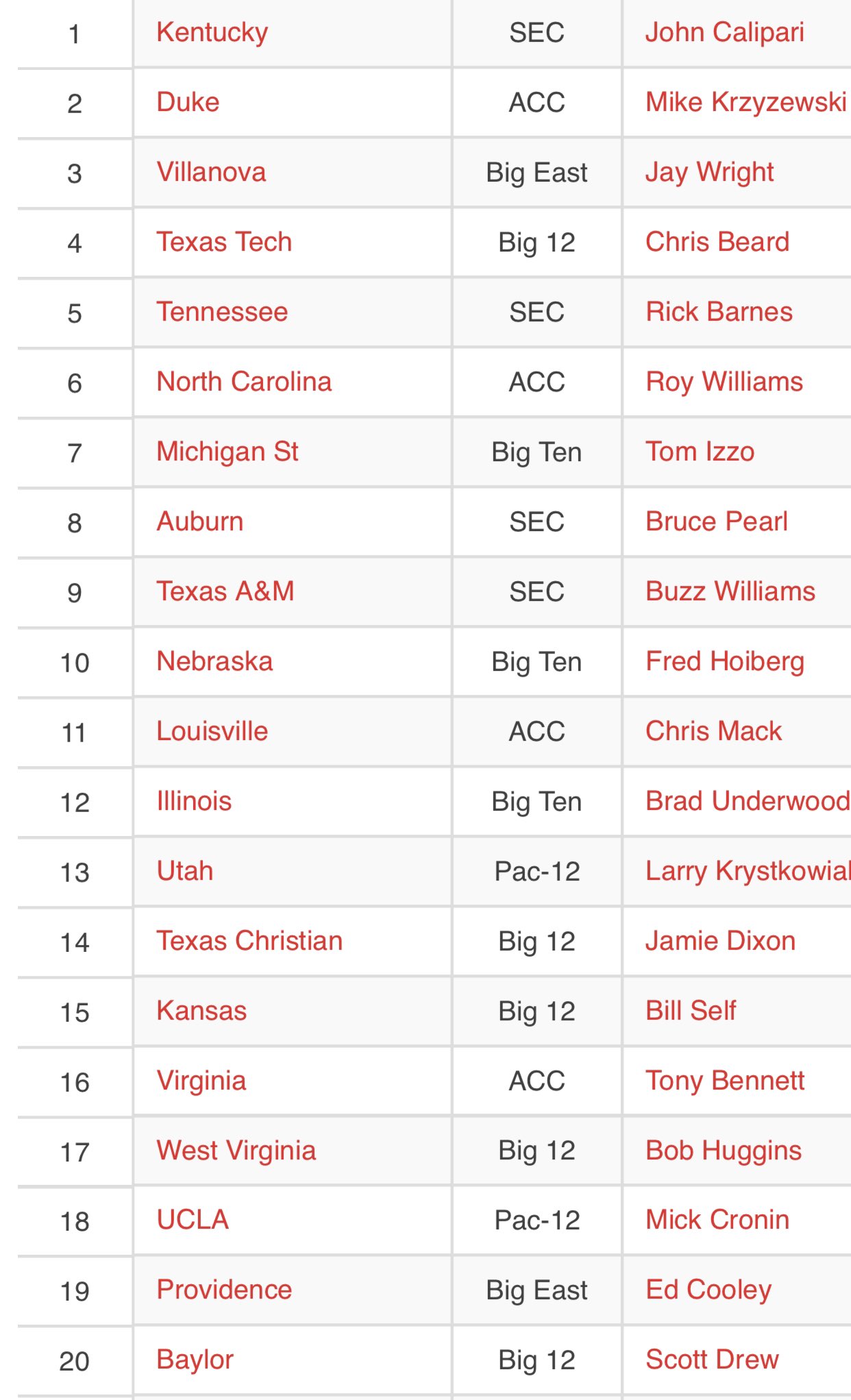Open the Kentucky team link

[x=212, y=33]
